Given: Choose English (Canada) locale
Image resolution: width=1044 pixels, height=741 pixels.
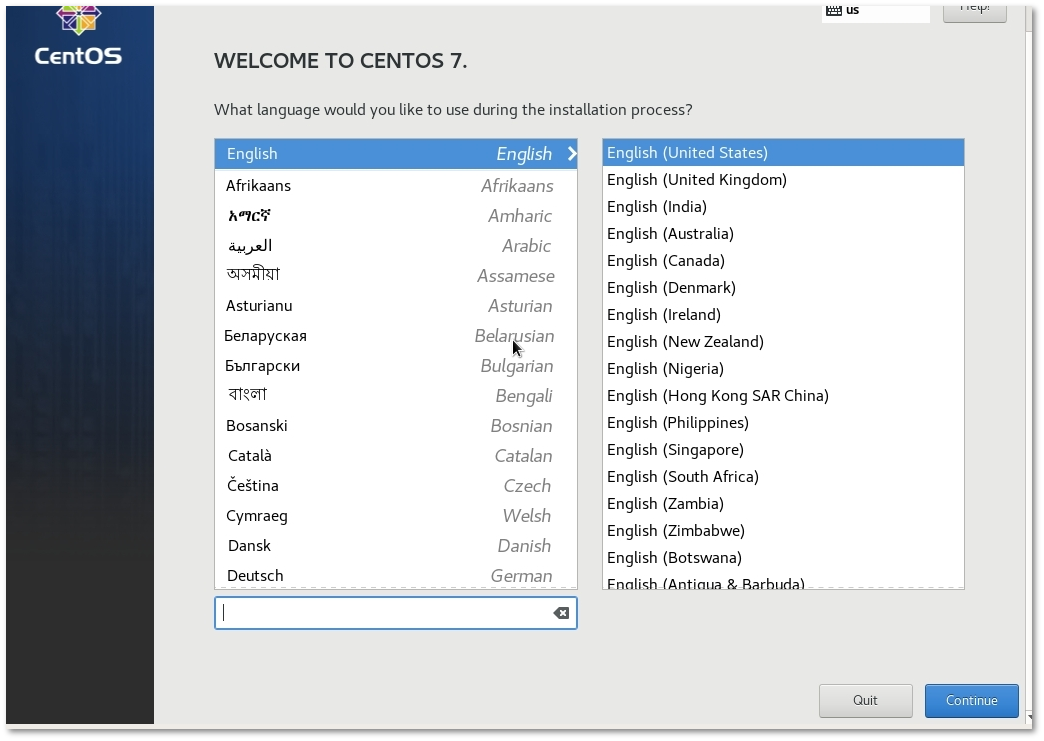Looking at the screenshot, I should point(666,261).
